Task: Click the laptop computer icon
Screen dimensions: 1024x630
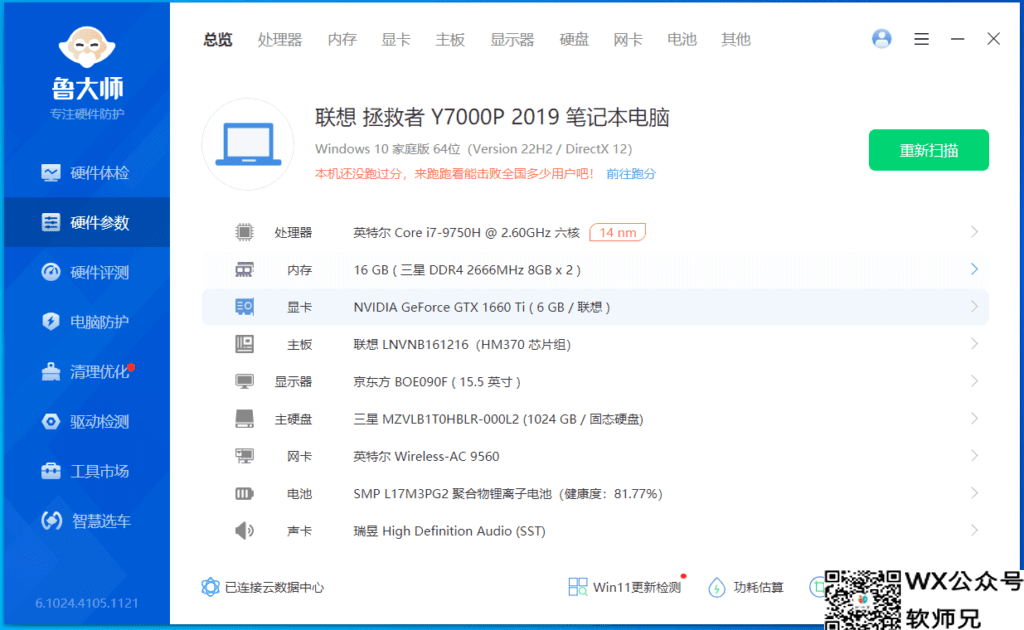Action: pos(248,144)
